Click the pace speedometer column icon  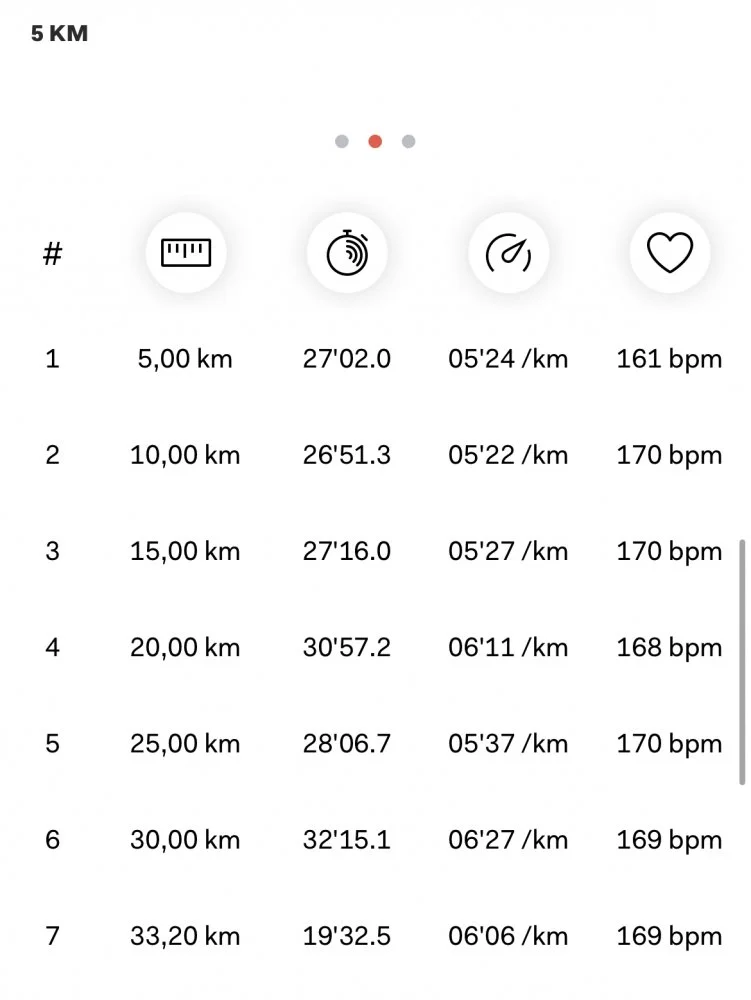click(x=508, y=253)
